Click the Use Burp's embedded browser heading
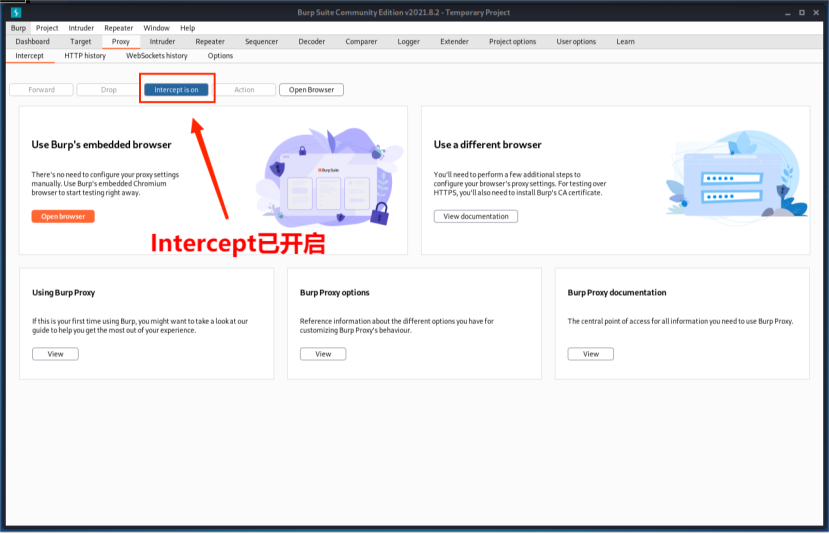This screenshot has height=534, width=829. 102,145
